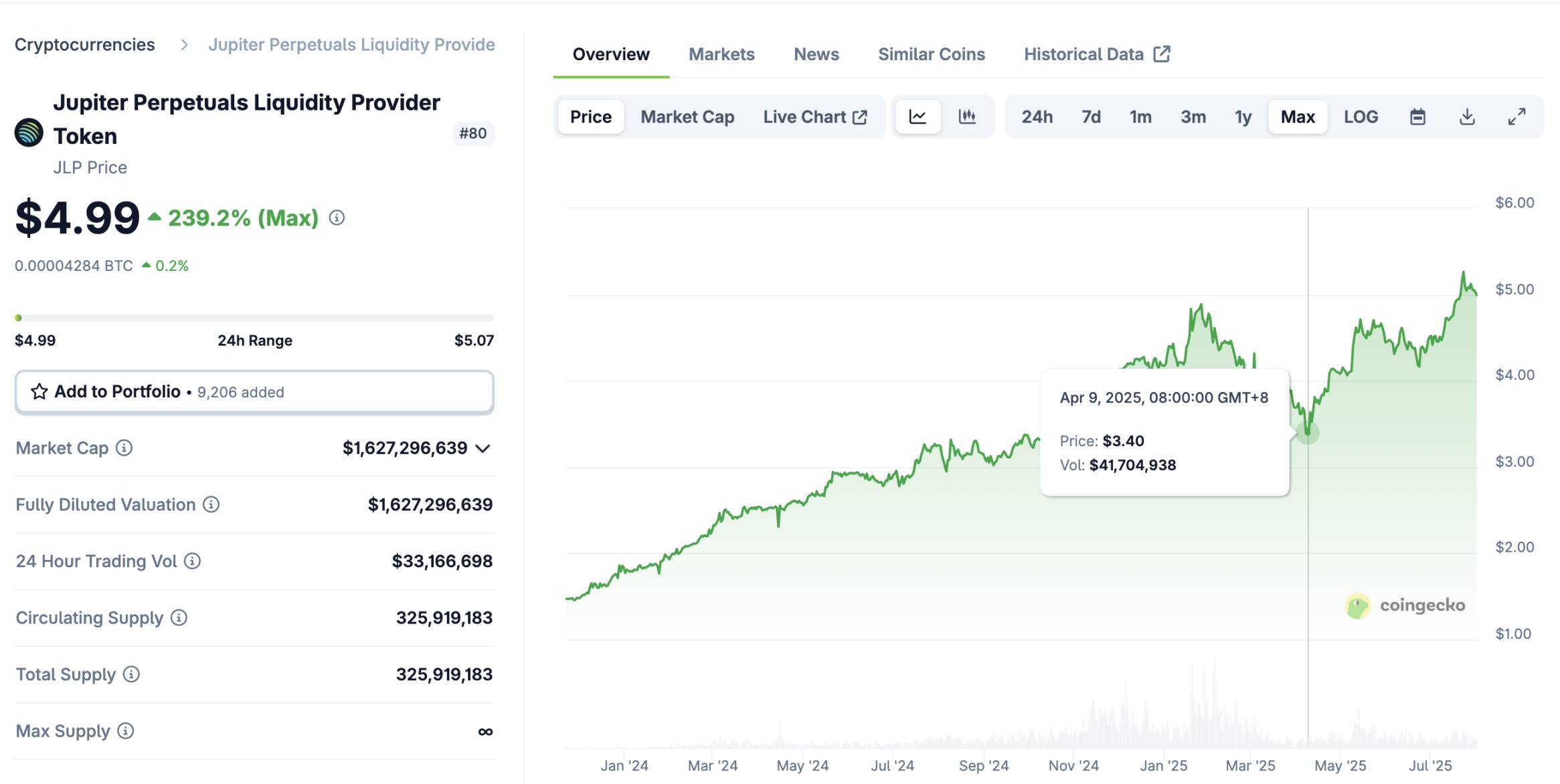
Task: Expand chart to fullscreen
Action: pos(1516,117)
